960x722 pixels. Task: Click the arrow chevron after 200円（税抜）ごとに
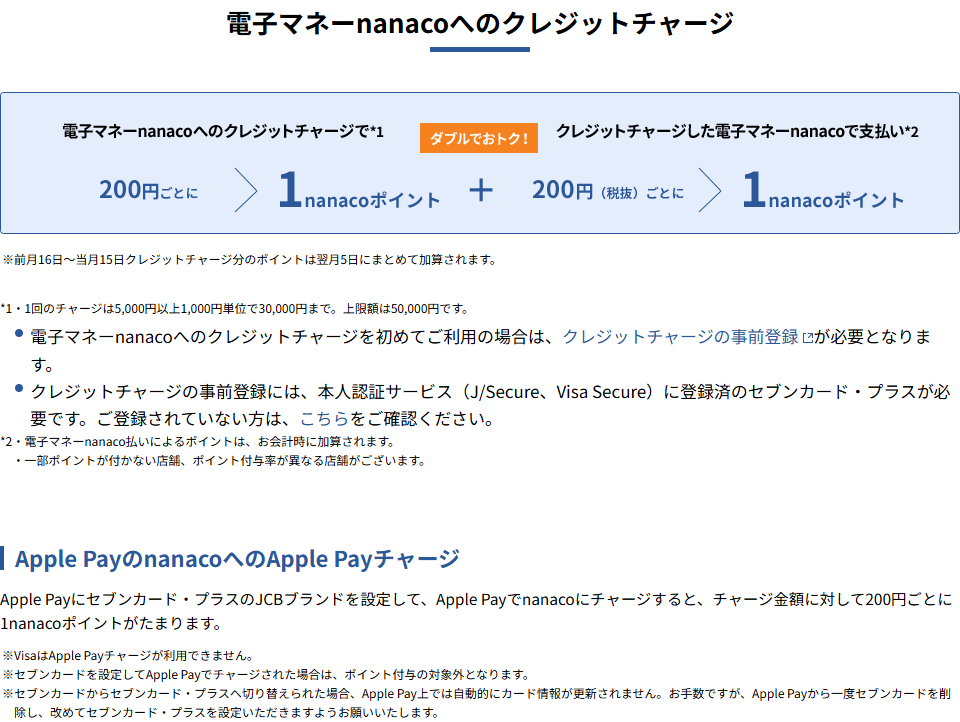tap(710, 190)
